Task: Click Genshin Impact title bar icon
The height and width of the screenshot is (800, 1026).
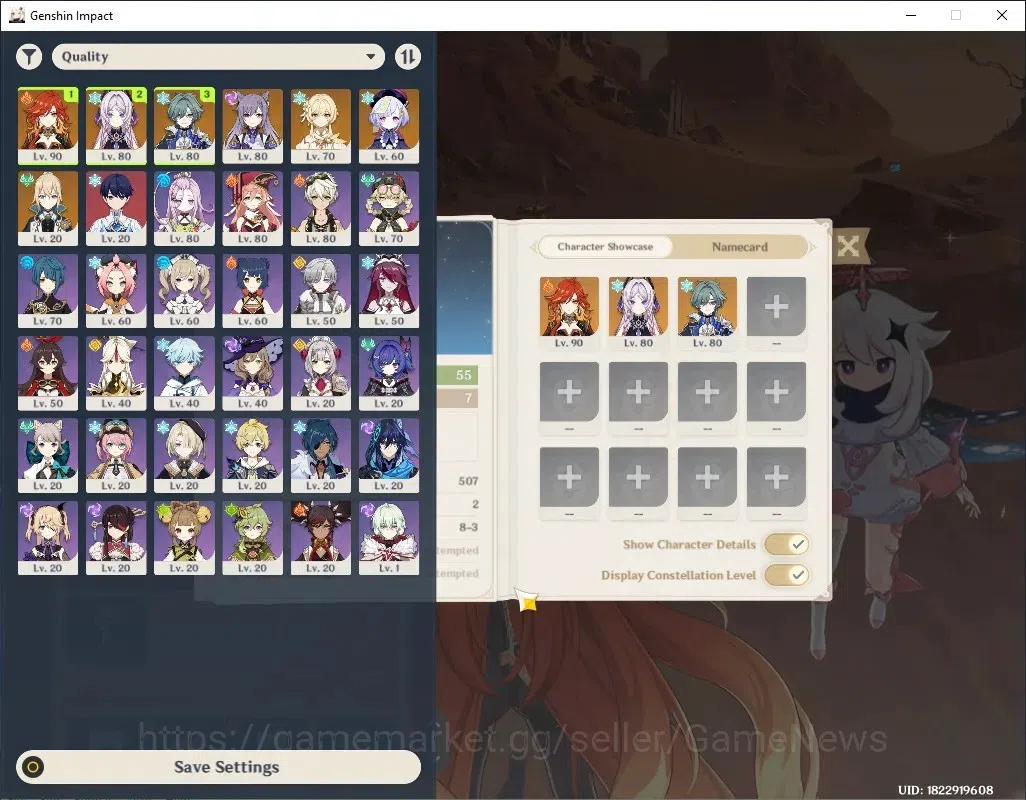Action: tap(17, 15)
